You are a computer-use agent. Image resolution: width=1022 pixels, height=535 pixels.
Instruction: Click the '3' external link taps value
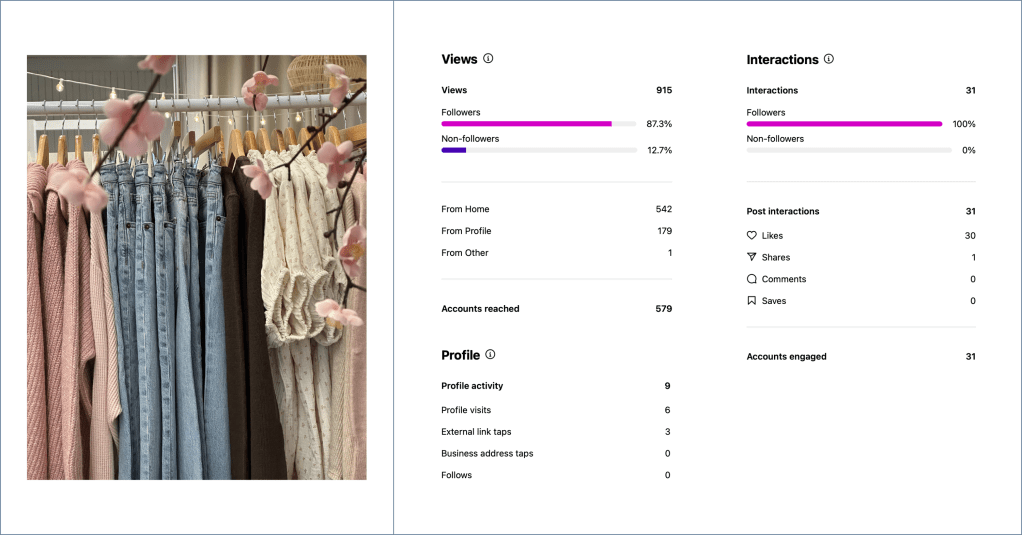[x=667, y=431]
